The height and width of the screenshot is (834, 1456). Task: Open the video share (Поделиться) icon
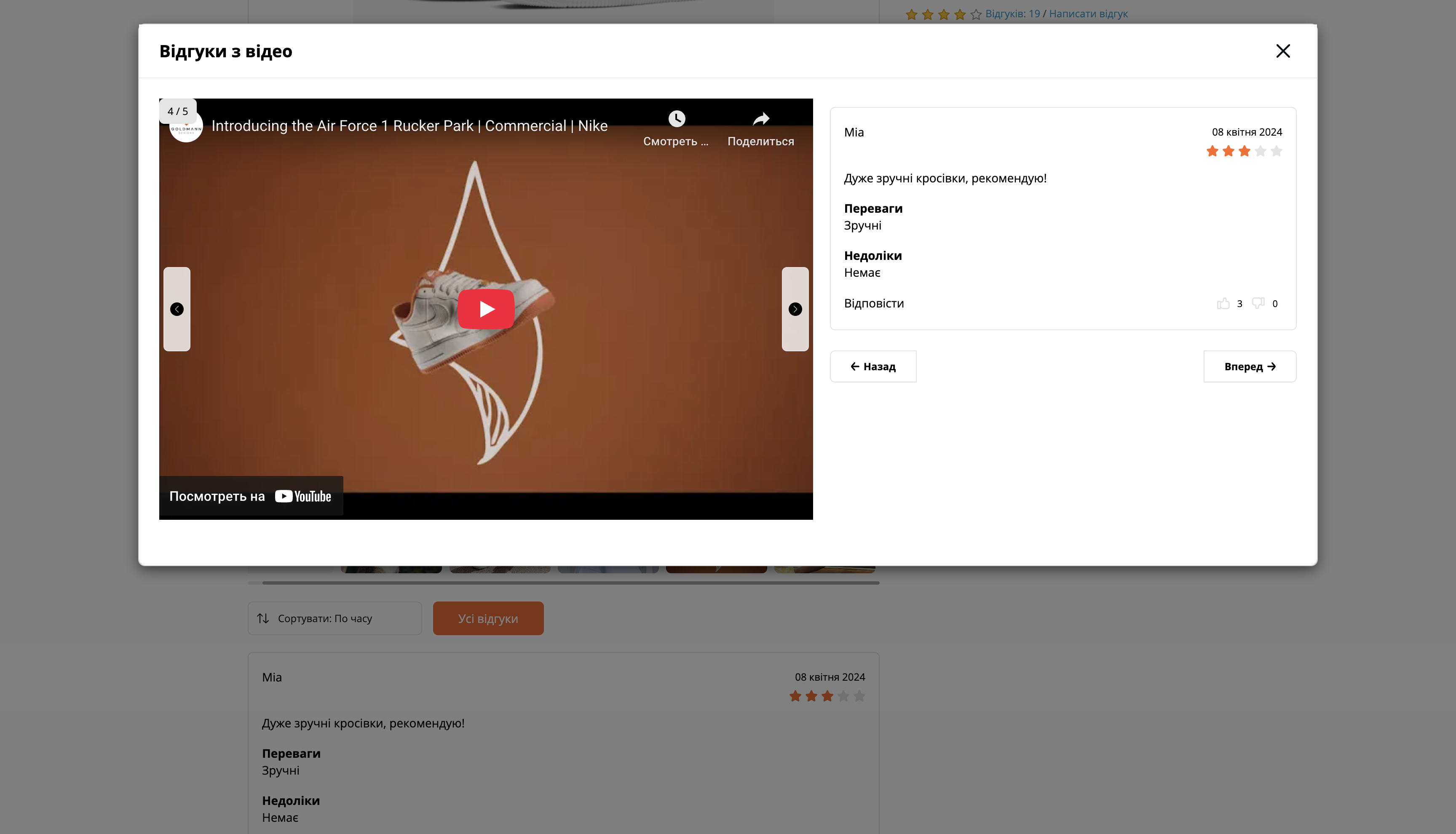[x=760, y=119]
